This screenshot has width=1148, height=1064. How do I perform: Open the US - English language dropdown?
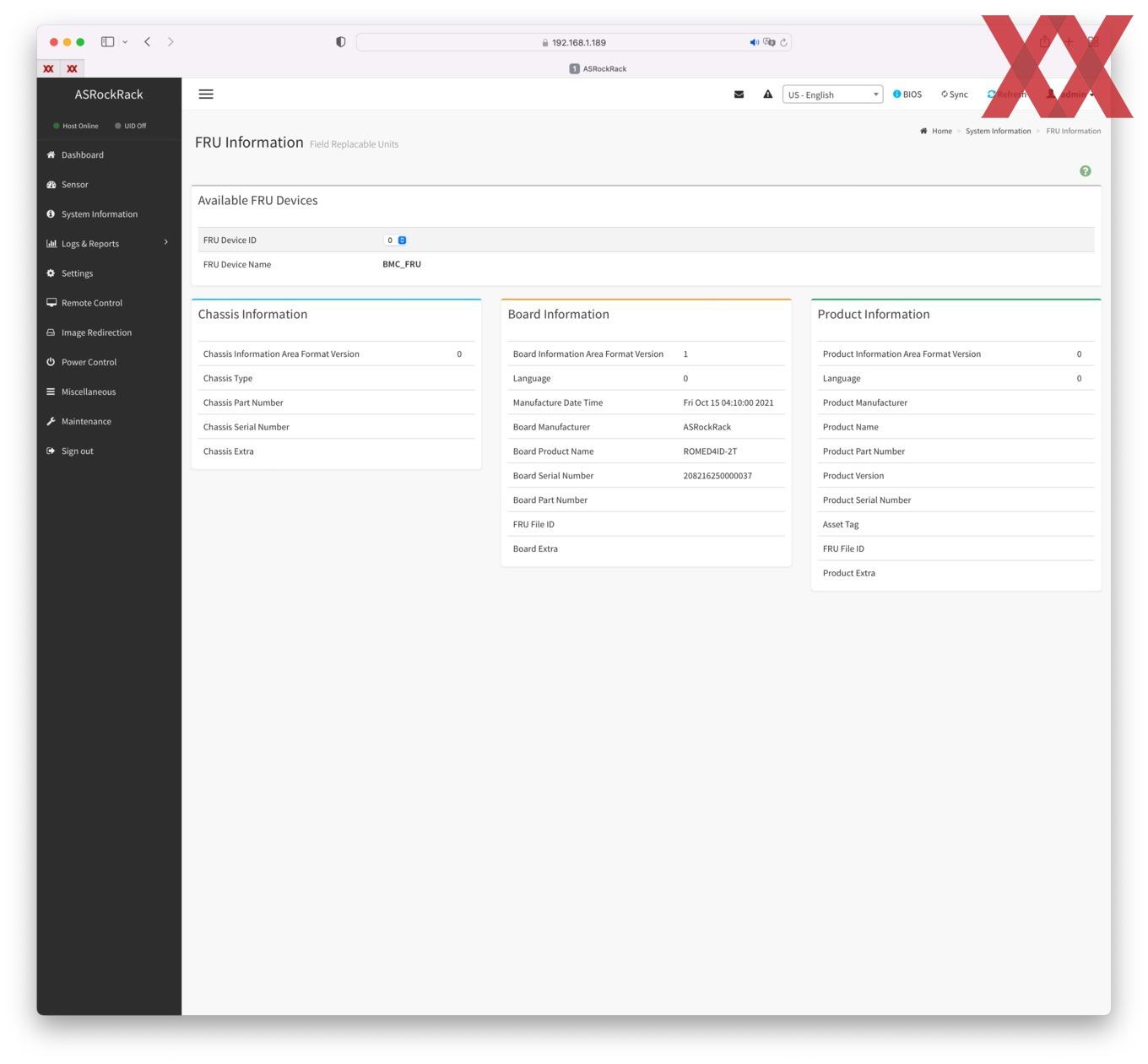click(x=832, y=95)
